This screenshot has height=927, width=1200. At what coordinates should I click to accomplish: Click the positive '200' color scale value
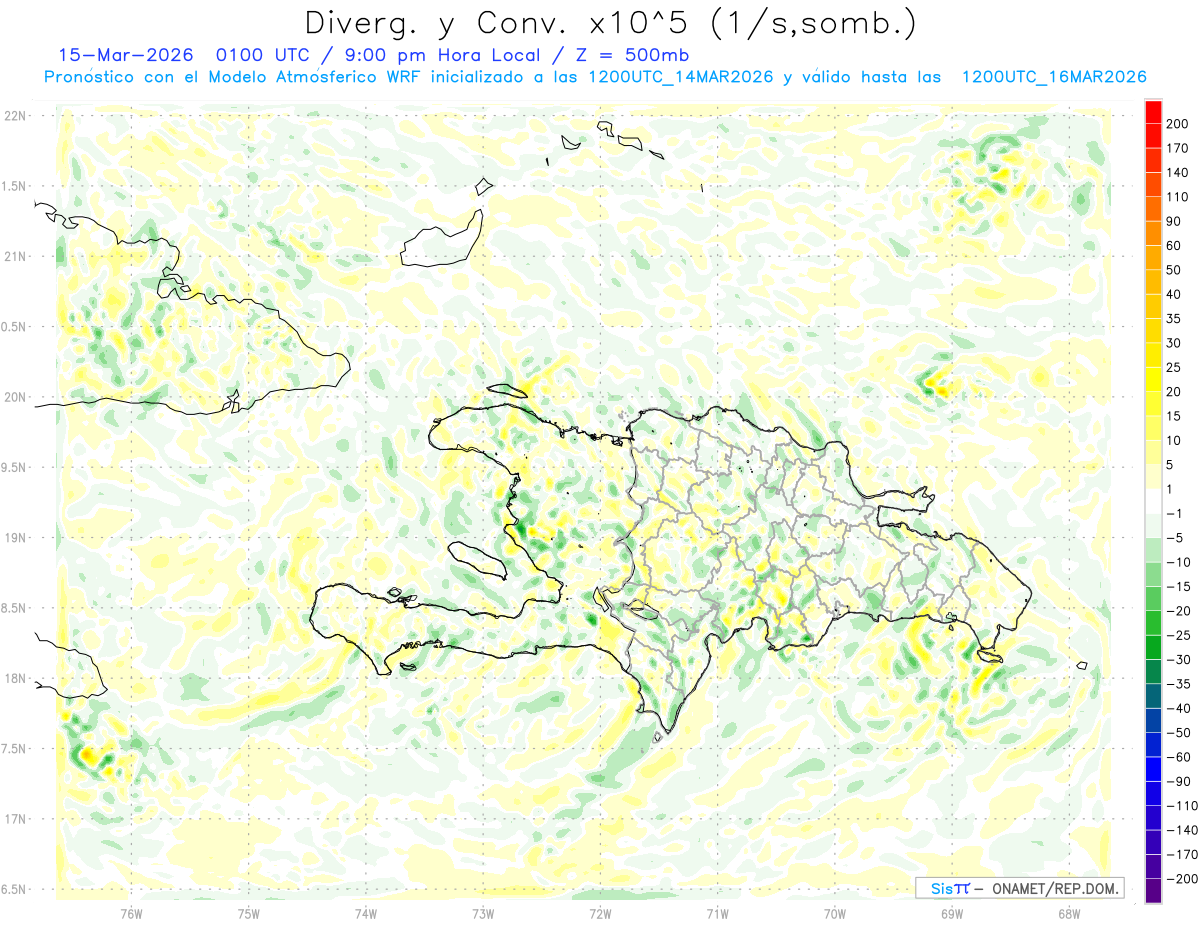(x=1177, y=124)
